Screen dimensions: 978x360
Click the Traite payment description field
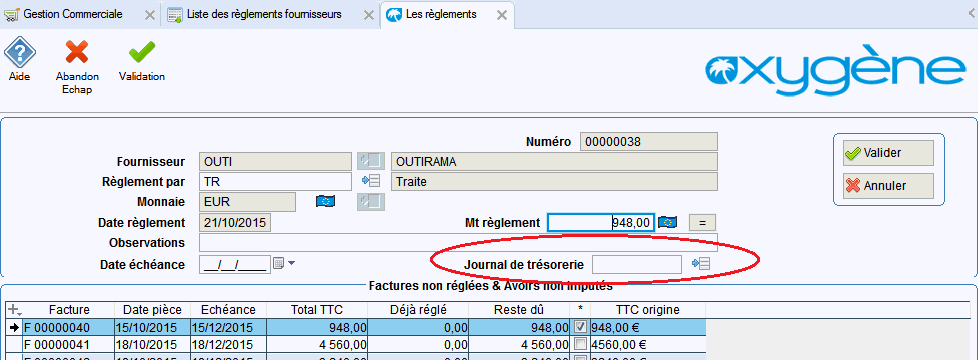point(554,182)
